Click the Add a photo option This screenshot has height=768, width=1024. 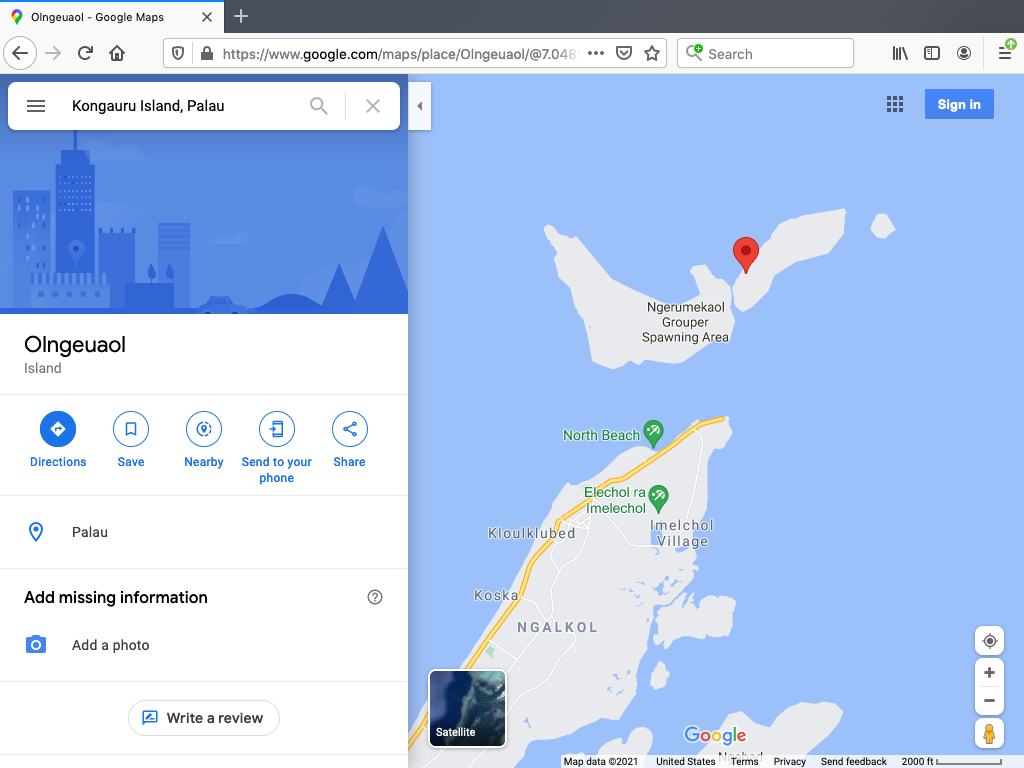[x=110, y=645]
